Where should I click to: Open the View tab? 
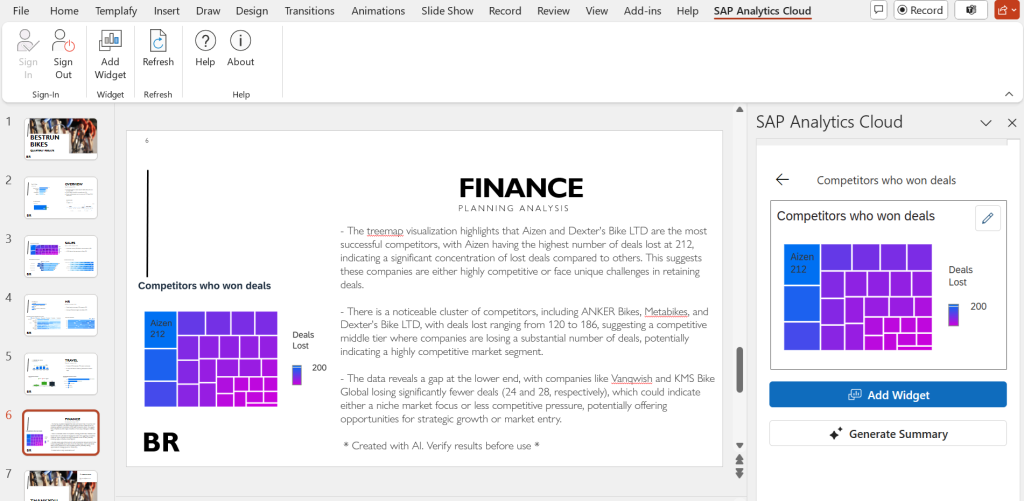tap(597, 10)
